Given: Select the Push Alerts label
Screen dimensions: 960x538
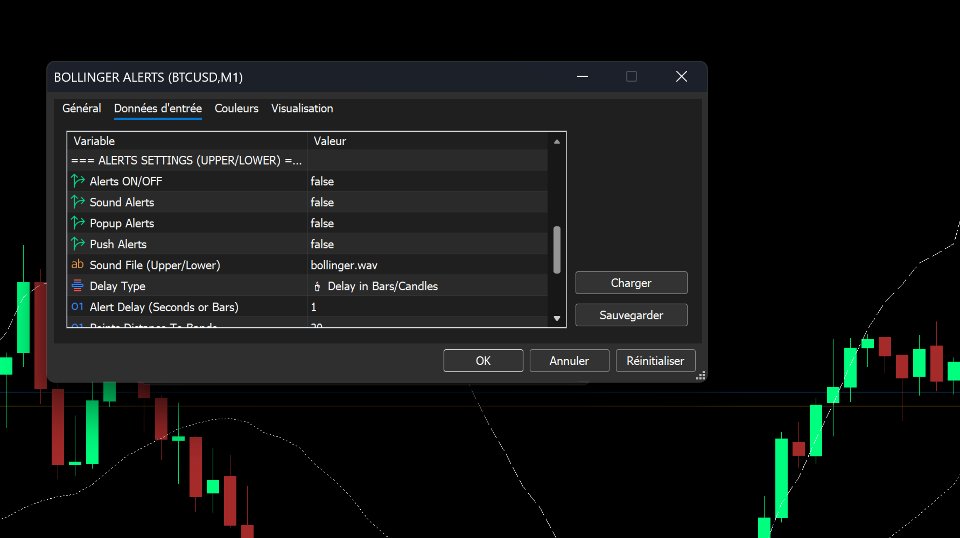Looking at the screenshot, I should tap(118, 244).
